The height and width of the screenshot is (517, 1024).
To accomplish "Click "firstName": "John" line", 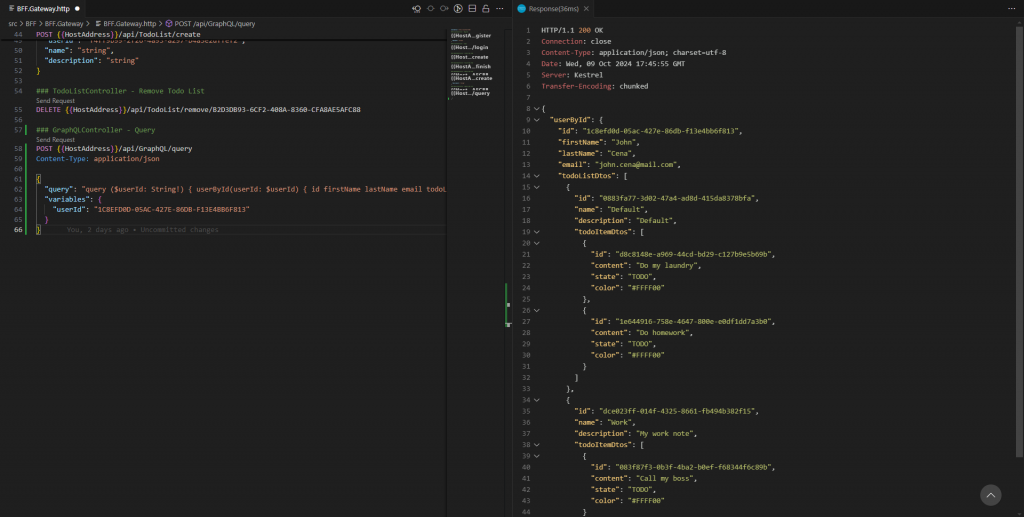I will pos(599,142).
